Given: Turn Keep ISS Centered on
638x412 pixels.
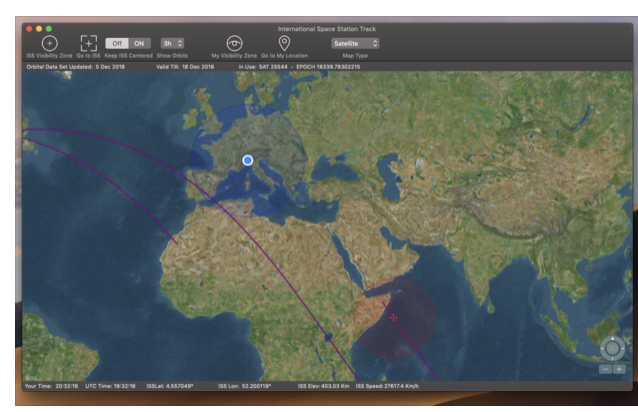Looking at the screenshot, I should (x=139, y=43).
